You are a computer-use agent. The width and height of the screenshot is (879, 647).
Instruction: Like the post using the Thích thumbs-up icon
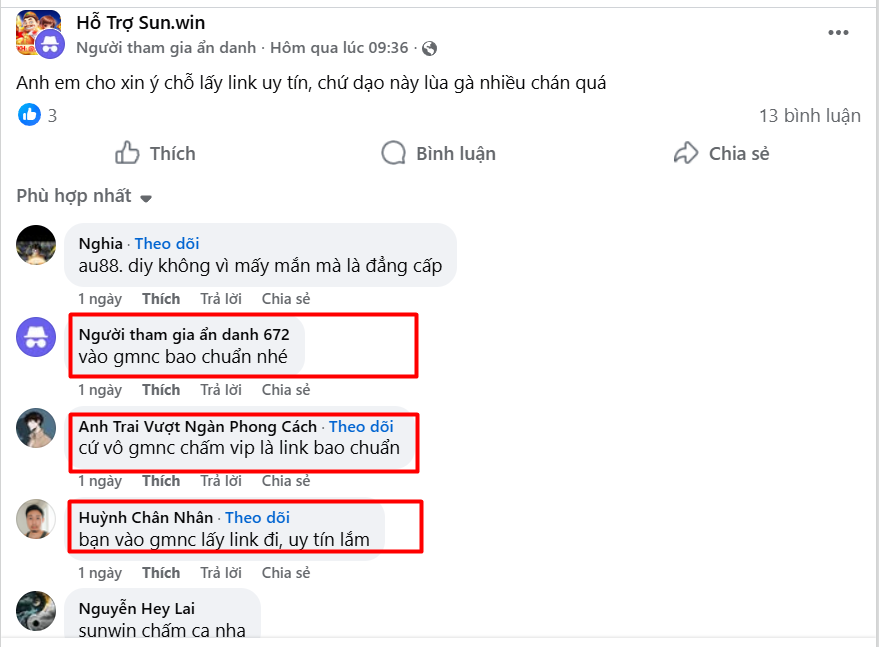point(127,152)
